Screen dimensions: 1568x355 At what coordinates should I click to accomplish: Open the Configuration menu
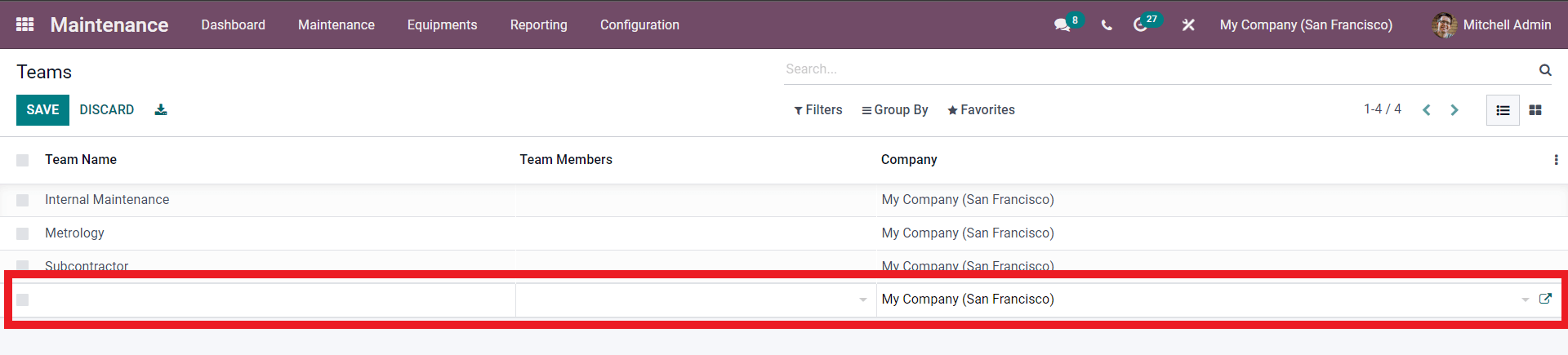pyautogui.click(x=639, y=25)
